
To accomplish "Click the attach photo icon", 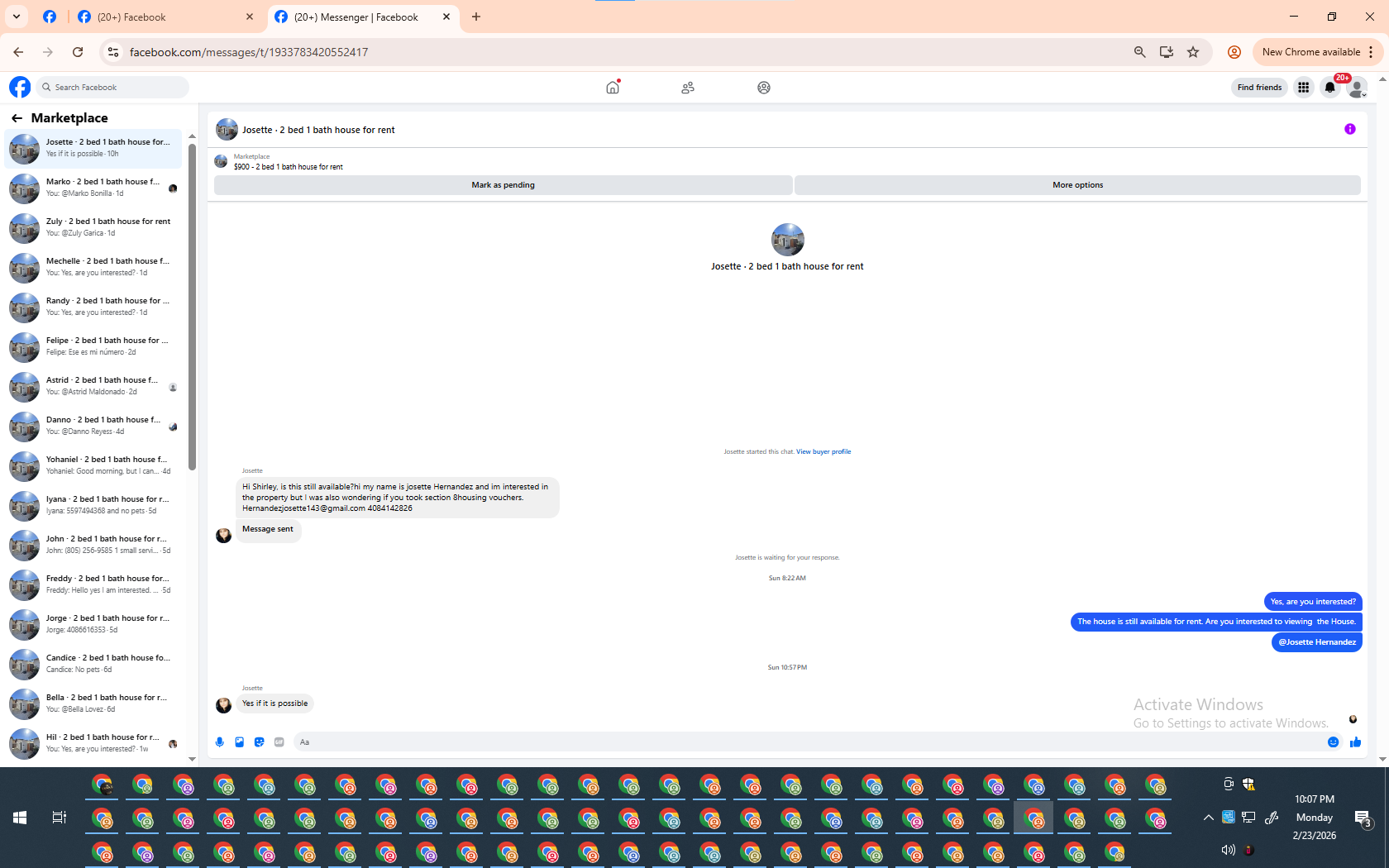I will pos(240,742).
